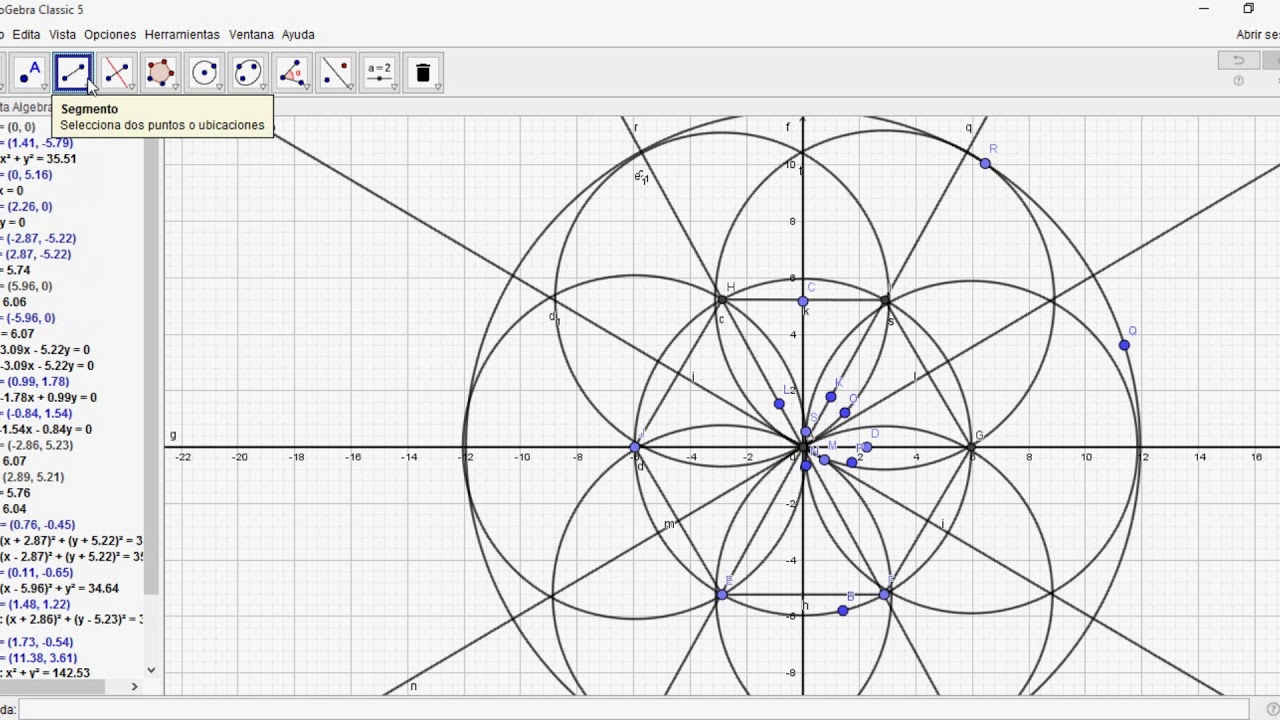The height and width of the screenshot is (720, 1280).
Task: Select the Slider a=2 tool
Action: 380,72
